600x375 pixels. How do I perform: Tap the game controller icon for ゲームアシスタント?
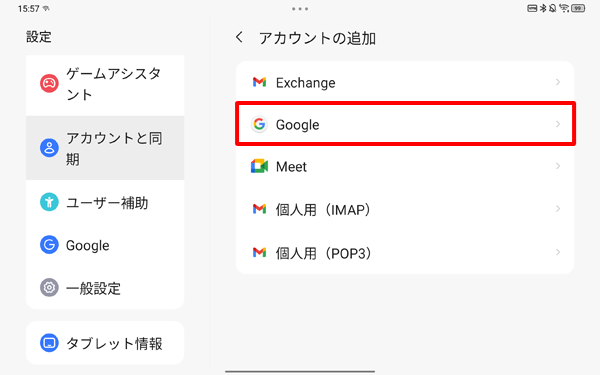(x=49, y=83)
